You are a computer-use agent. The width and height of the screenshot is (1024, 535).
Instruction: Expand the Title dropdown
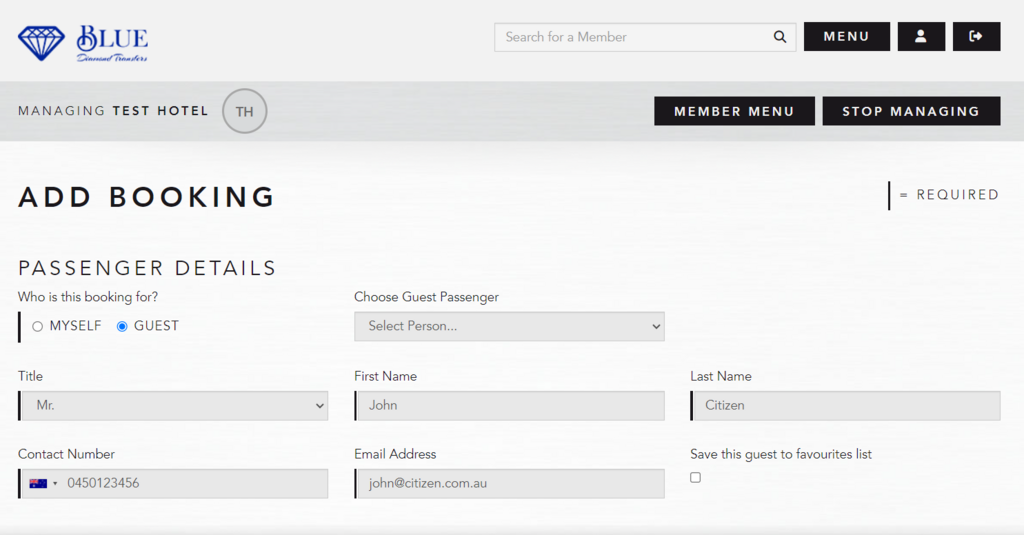(174, 406)
